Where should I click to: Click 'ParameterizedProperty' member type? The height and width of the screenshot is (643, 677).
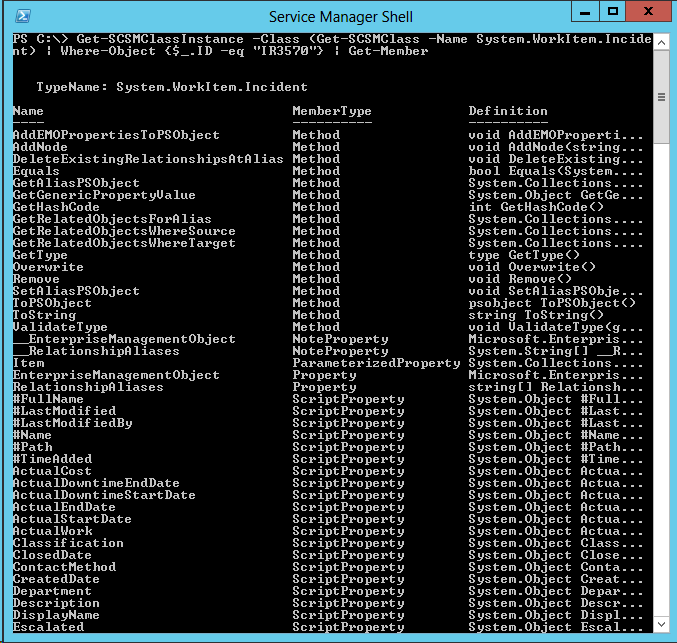(x=376, y=363)
